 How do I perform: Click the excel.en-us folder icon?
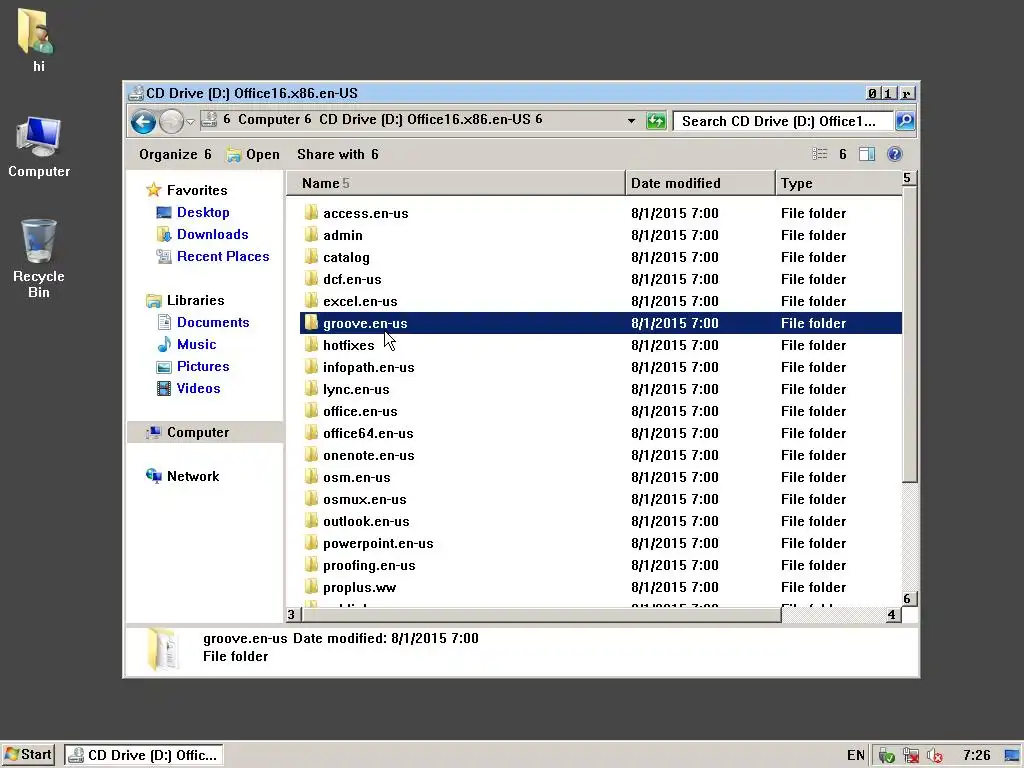tap(312, 300)
